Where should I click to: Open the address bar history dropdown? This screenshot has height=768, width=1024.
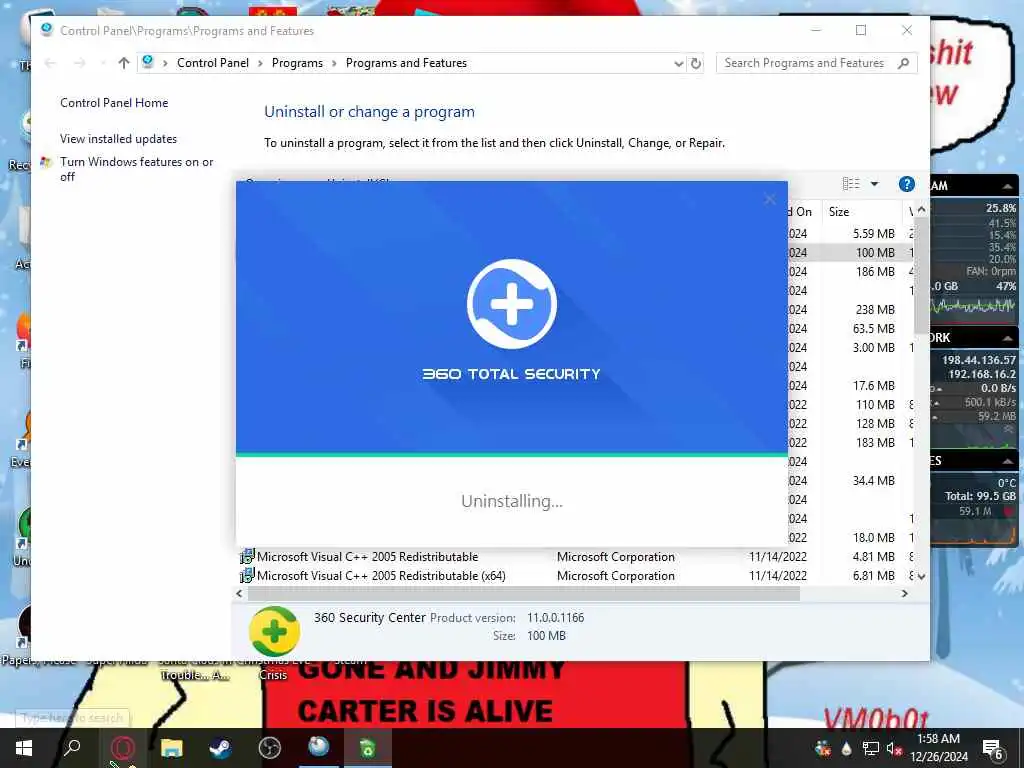(x=679, y=63)
